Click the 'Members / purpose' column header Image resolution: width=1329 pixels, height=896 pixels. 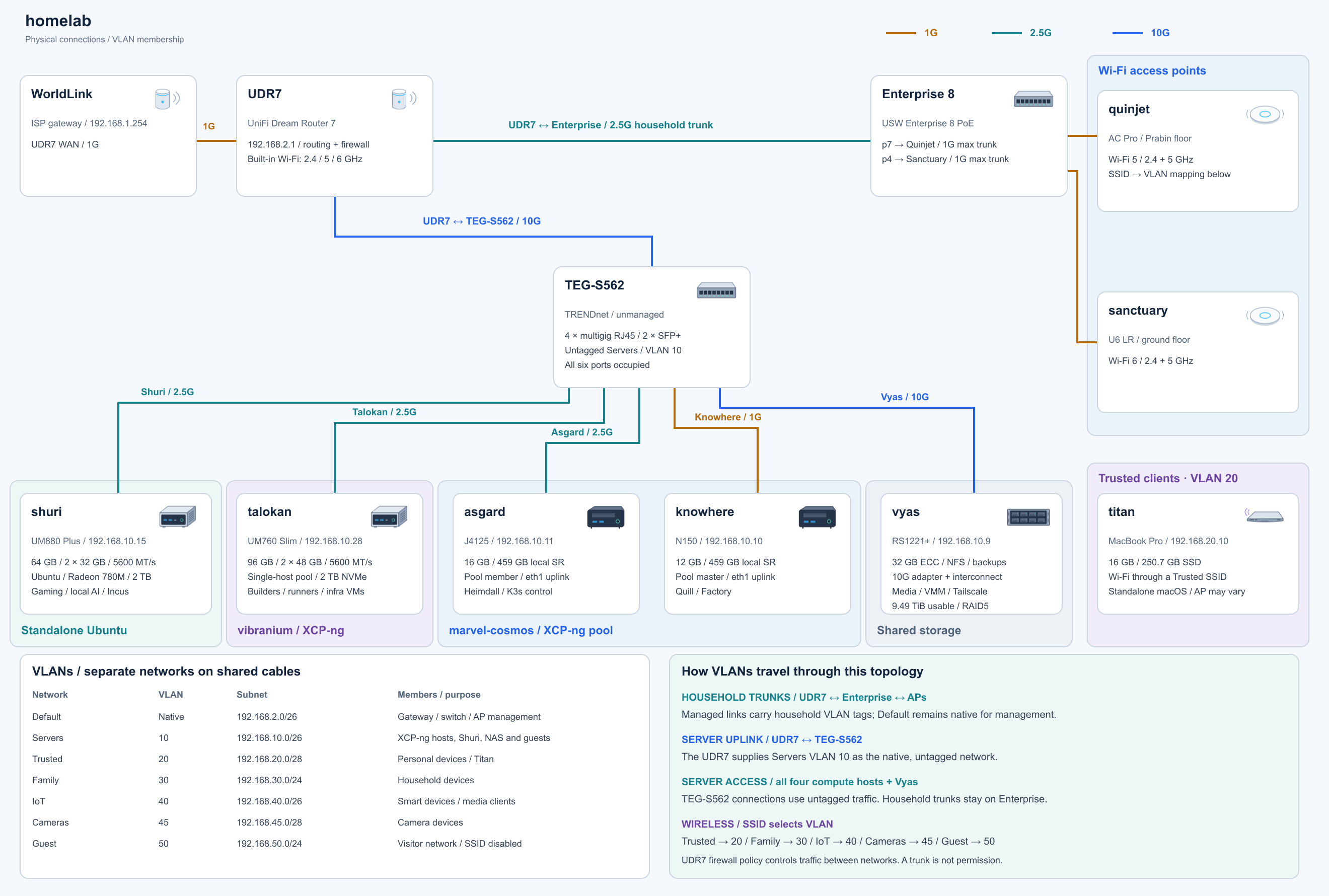click(439, 694)
